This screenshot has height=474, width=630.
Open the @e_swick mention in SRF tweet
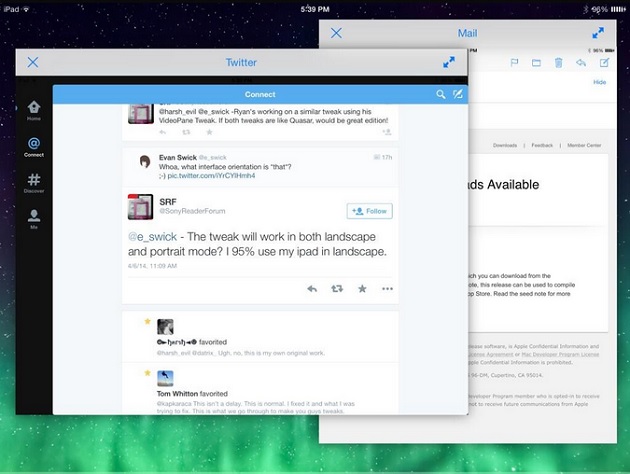[152, 237]
